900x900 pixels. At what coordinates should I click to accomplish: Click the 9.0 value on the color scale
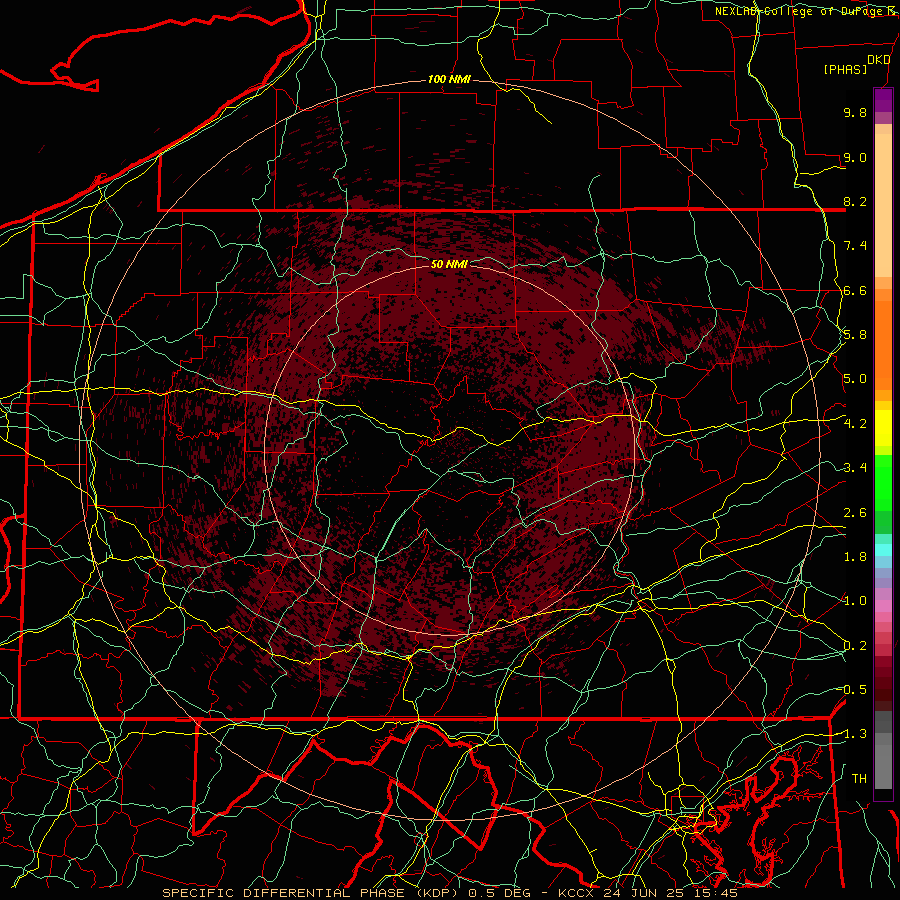[855, 157]
